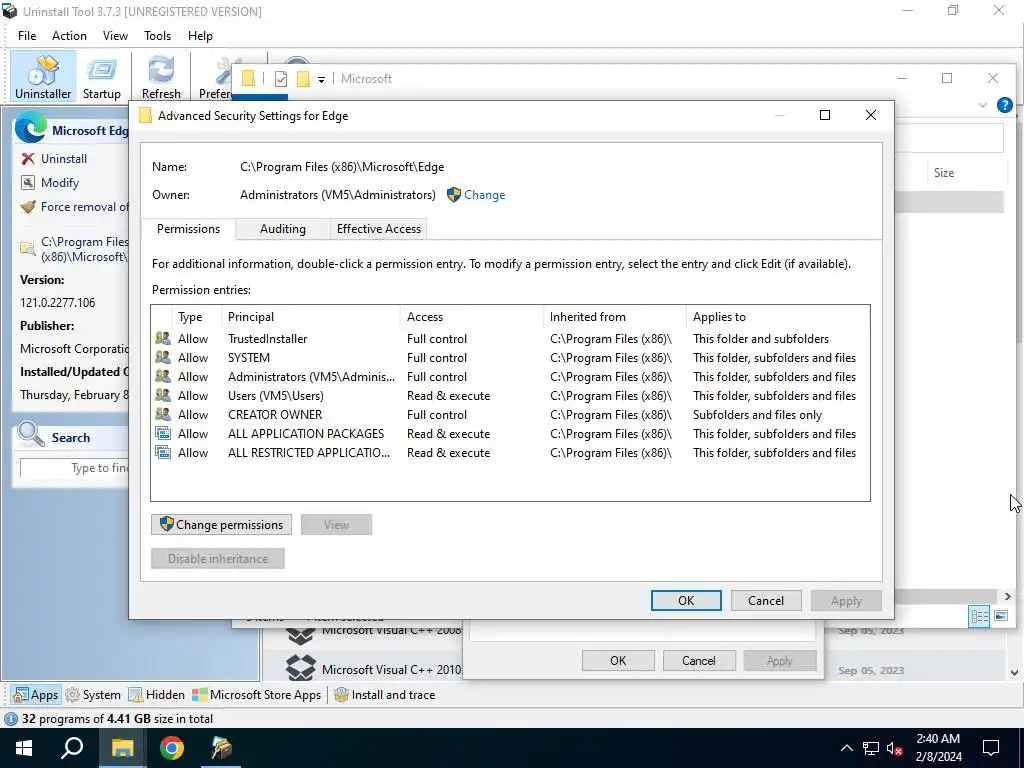Switch to the Effective Access tab

pyautogui.click(x=379, y=229)
